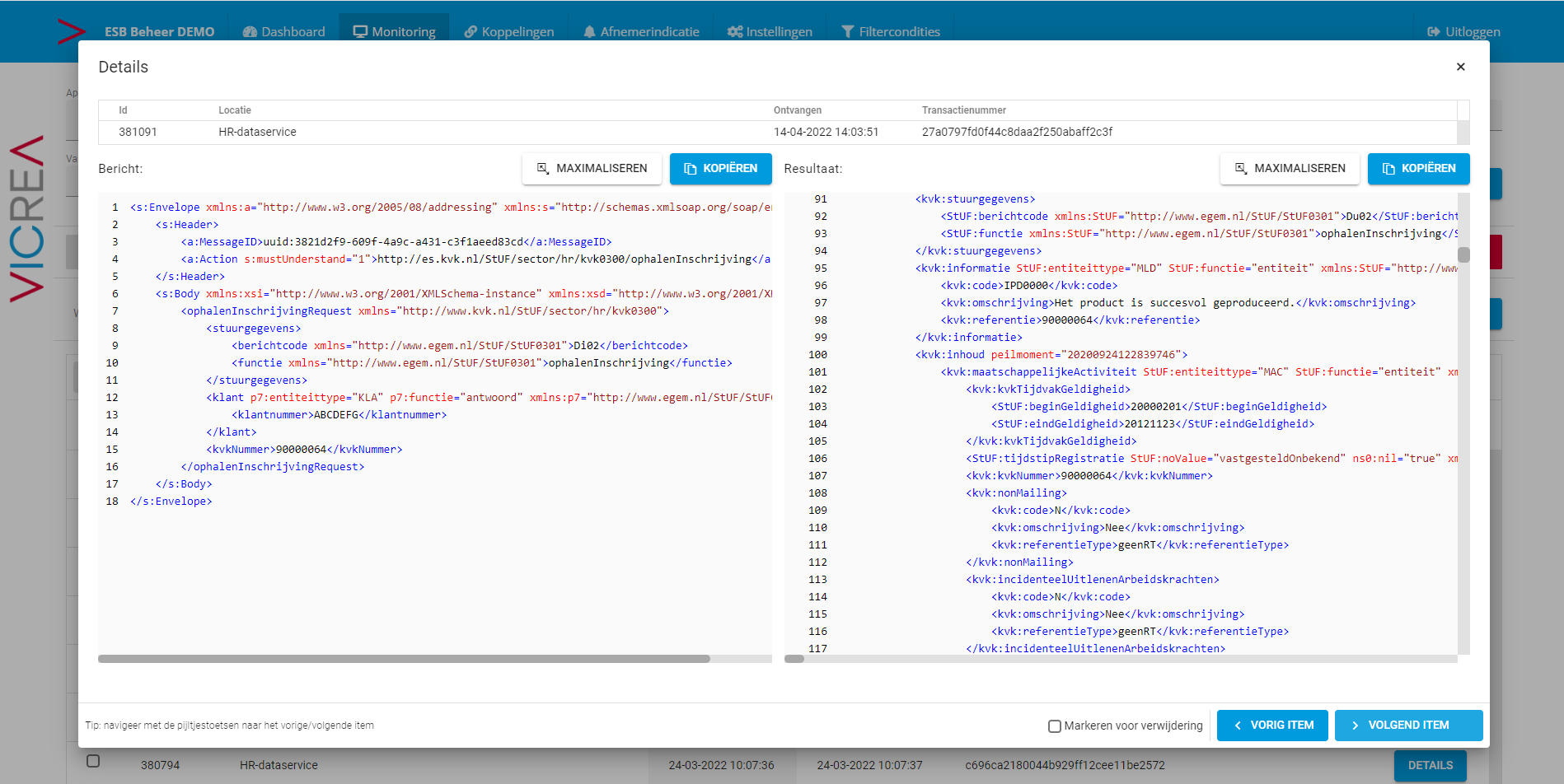
Task: Click copy icon in Bericht Kopiëren button
Action: [x=691, y=168]
